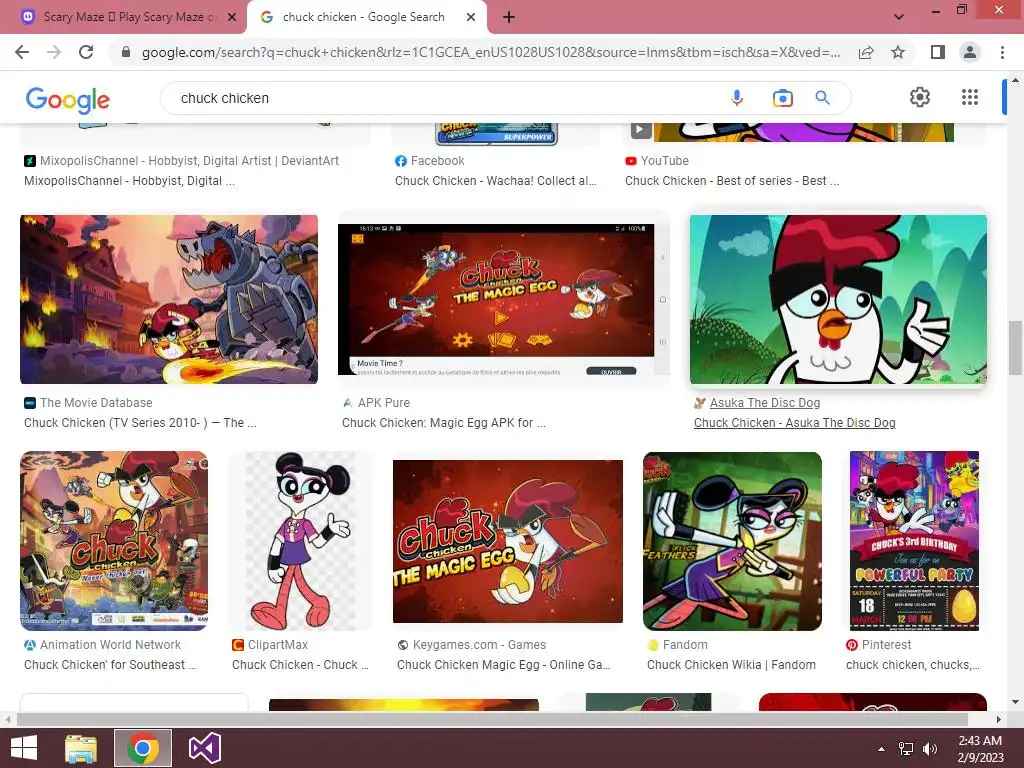Open network status in system tray
1024x768 pixels.
pyautogui.click(x=906, y=749)
